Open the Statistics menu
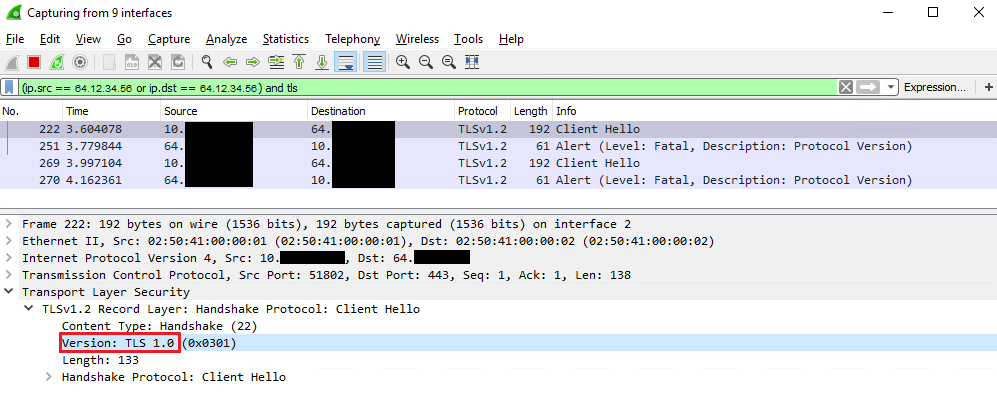997x393 pixels. click(285, 39)
